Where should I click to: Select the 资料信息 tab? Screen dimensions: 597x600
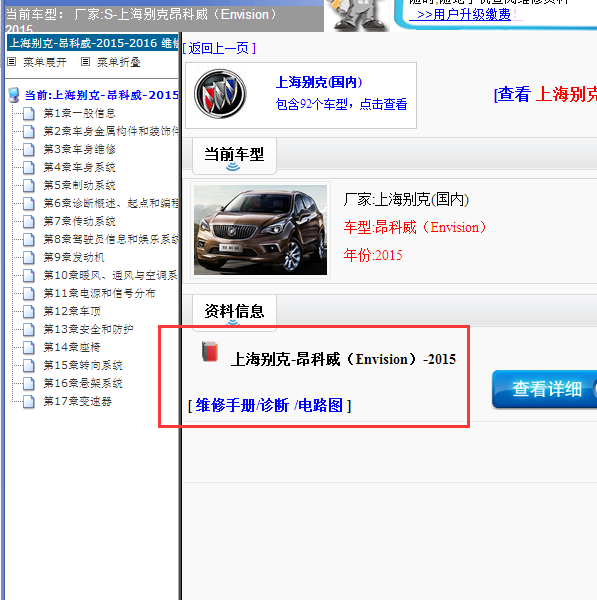234,312
